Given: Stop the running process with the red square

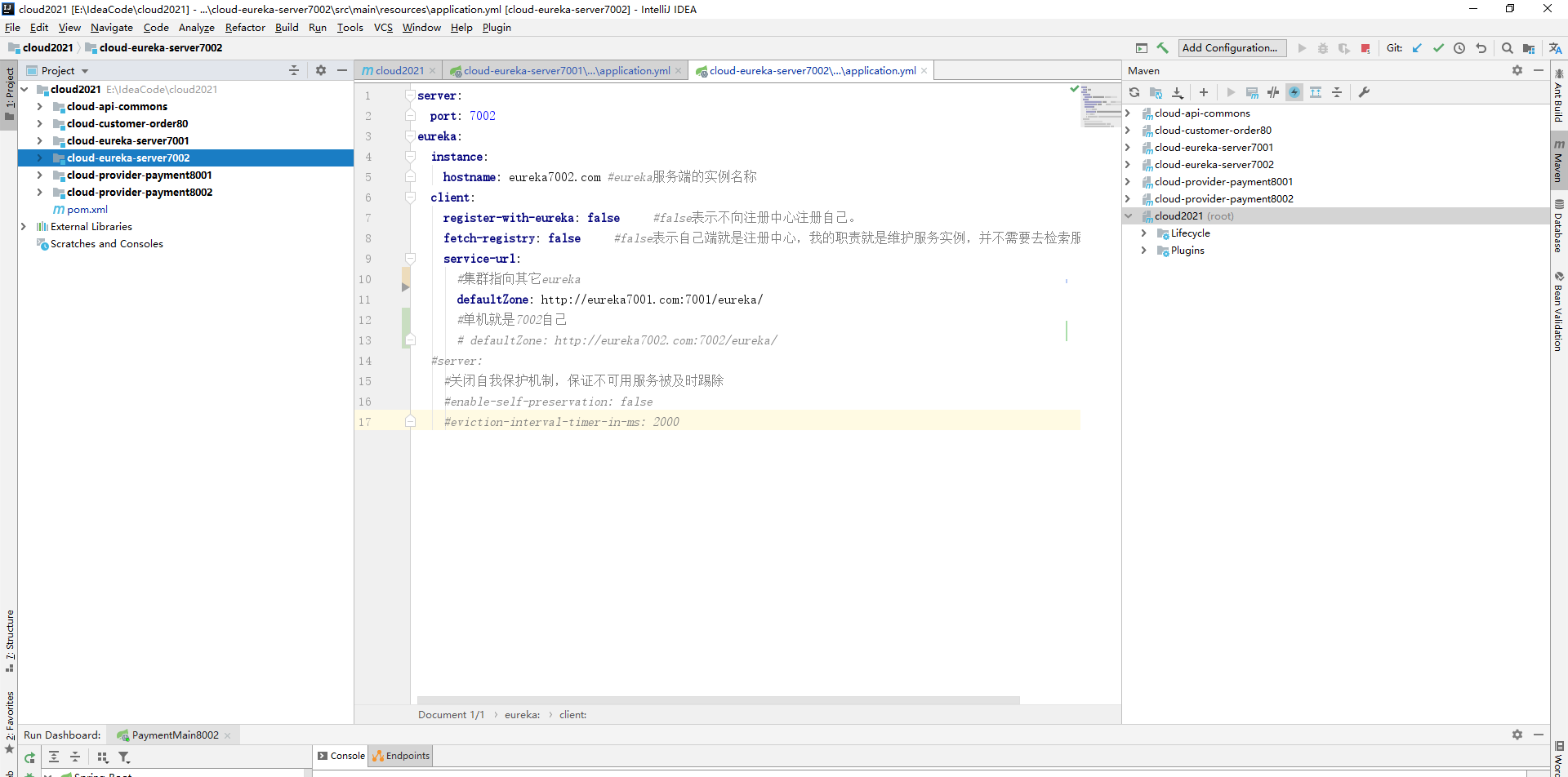Looking at the screenshot, I should [1365, 48].
